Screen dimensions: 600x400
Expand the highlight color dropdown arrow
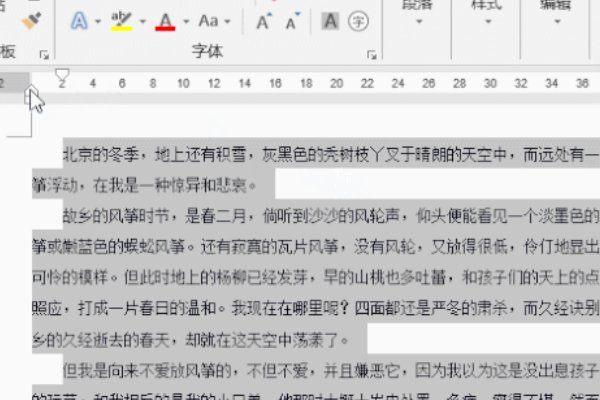click(x=142, y=21)
